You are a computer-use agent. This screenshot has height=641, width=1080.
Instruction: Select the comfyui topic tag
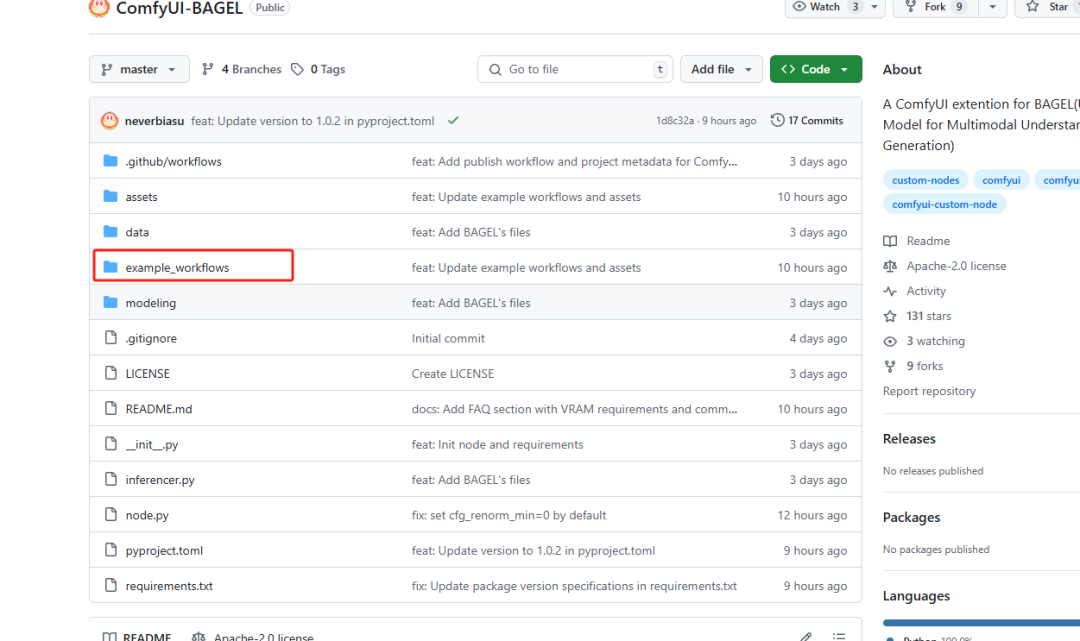click(x=1001, y=180)
